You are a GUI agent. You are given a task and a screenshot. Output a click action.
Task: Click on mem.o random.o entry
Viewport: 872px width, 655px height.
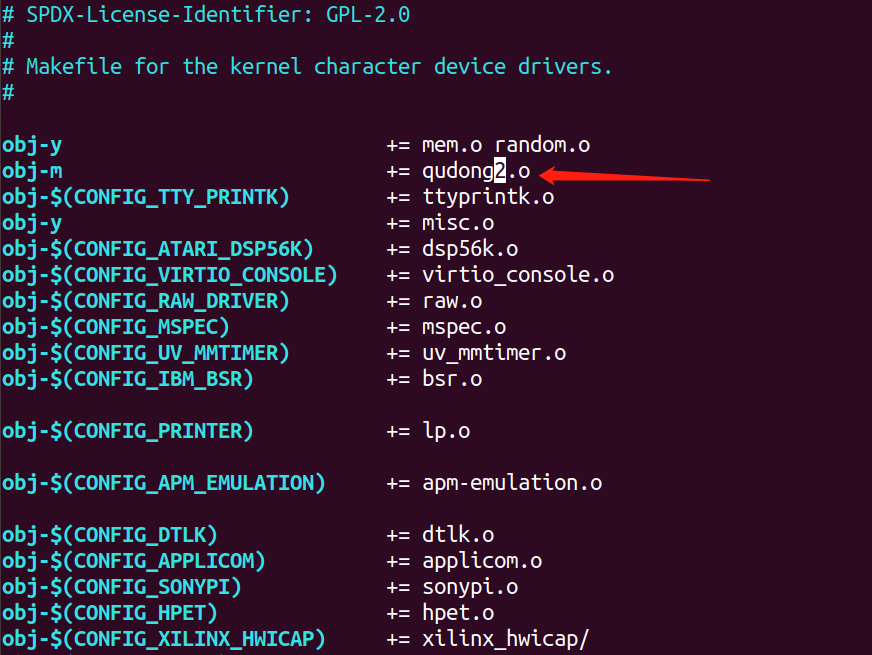505,145
